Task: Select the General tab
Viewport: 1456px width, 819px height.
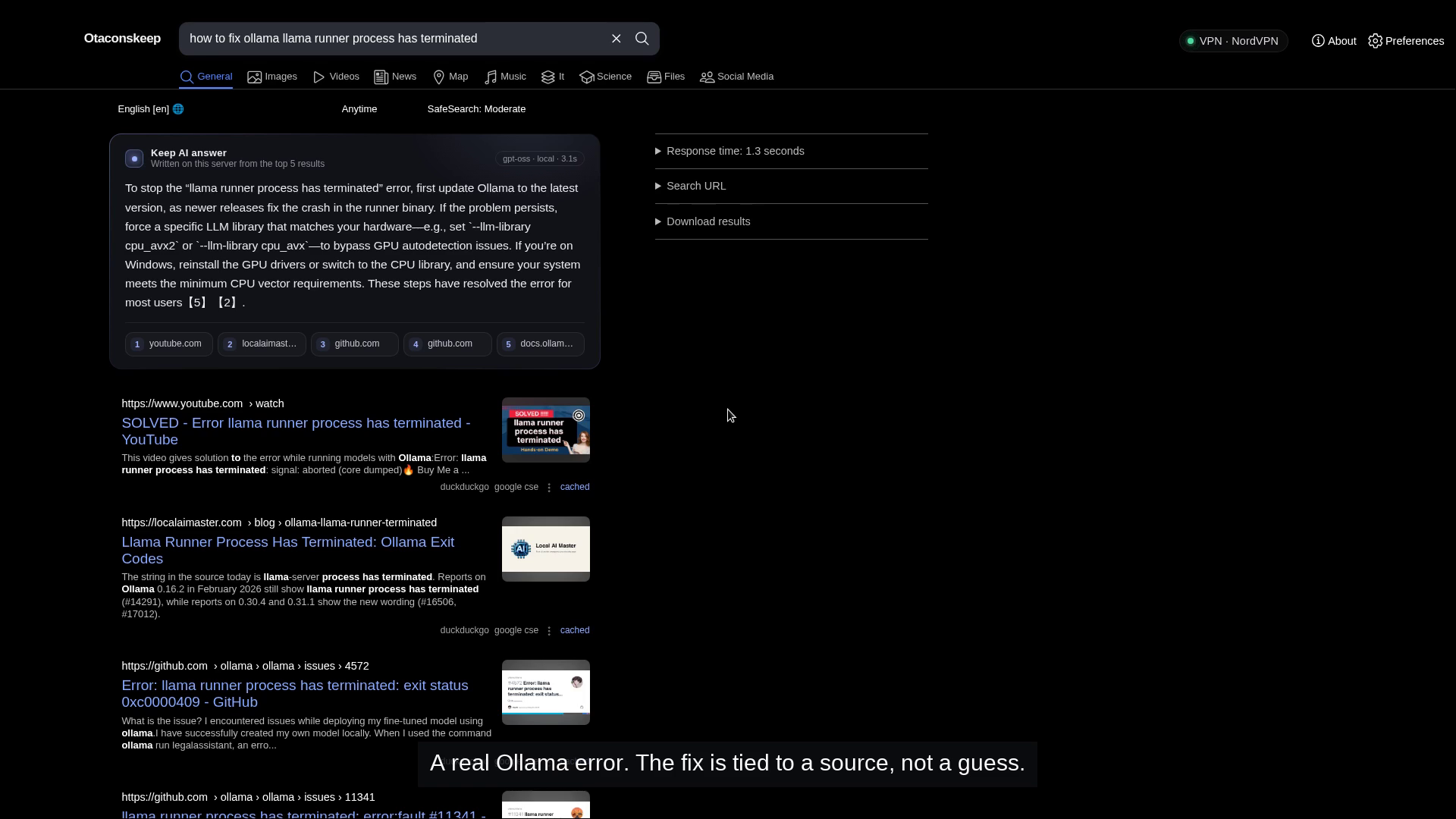Action: point(206,77)
